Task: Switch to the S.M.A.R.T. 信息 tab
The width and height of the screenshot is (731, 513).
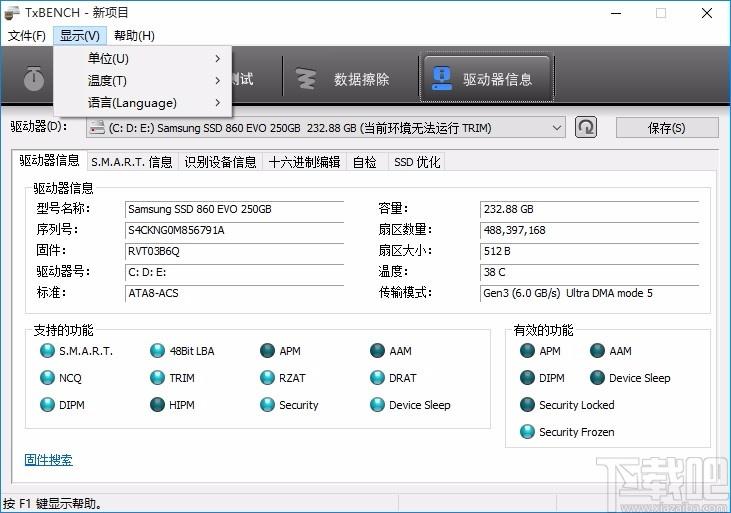Action: [132, 162]
